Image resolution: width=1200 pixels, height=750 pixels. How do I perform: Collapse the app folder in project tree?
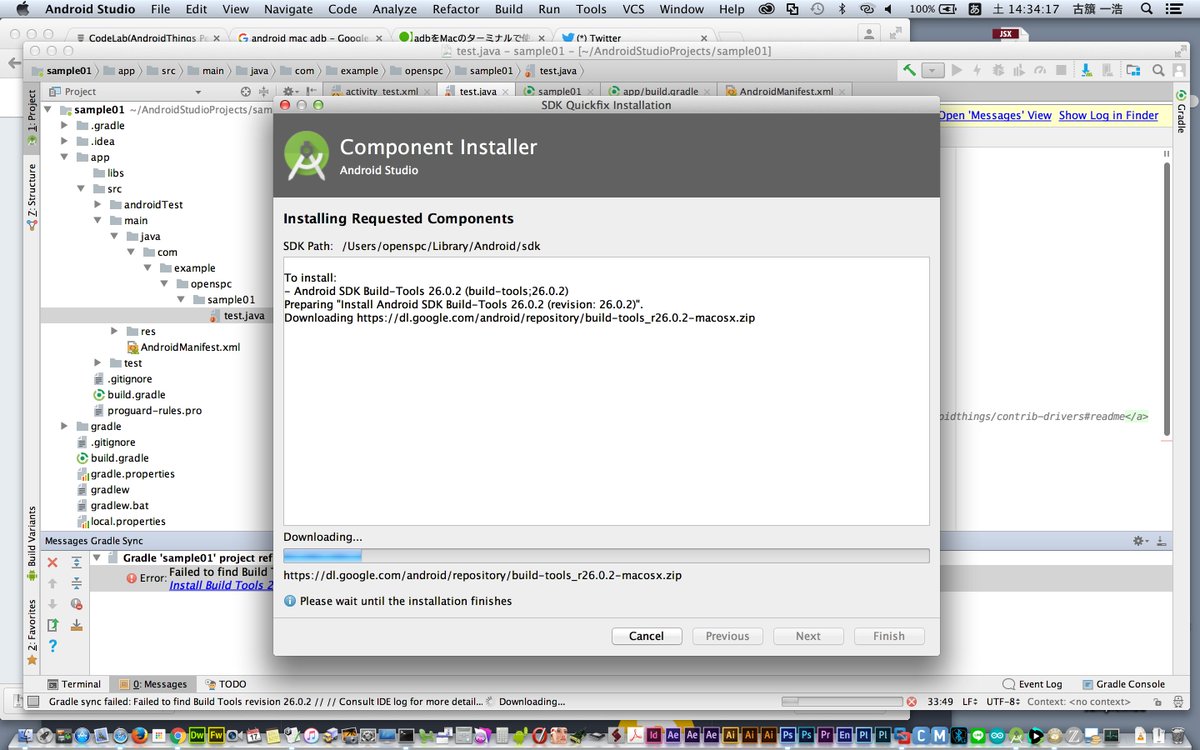click(65, 157)
